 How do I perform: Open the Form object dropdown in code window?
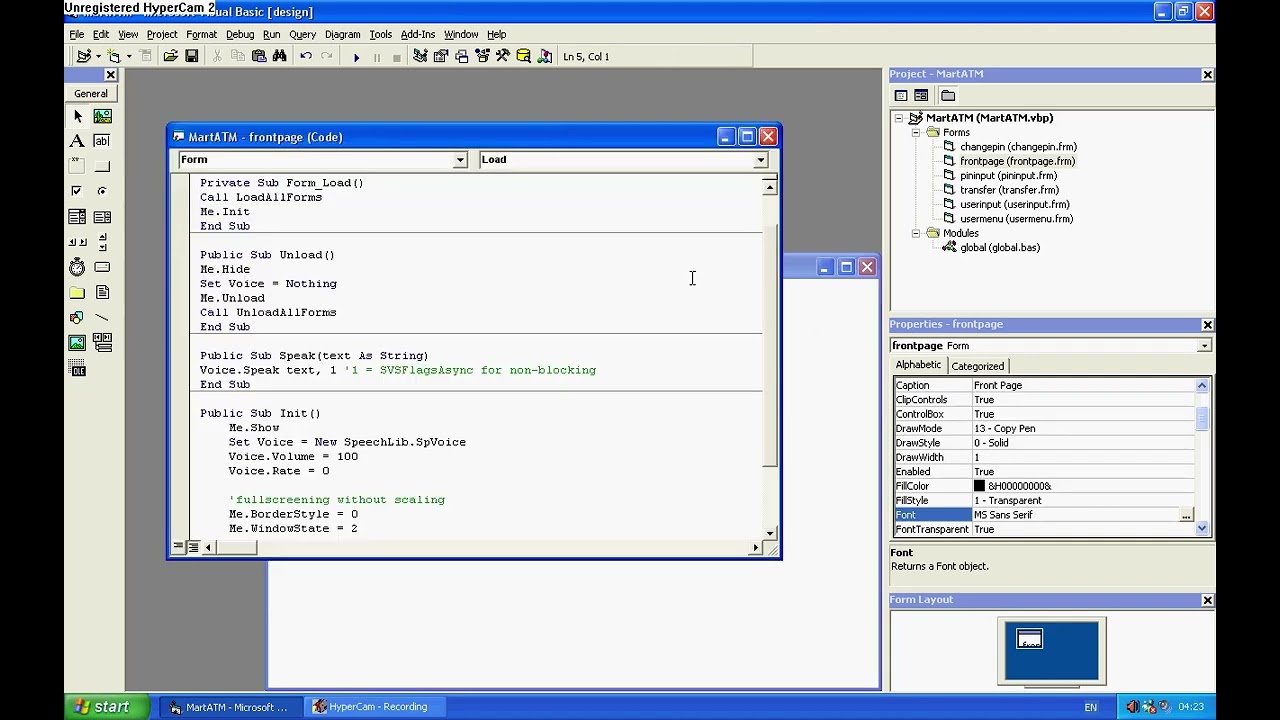(460, 160)
